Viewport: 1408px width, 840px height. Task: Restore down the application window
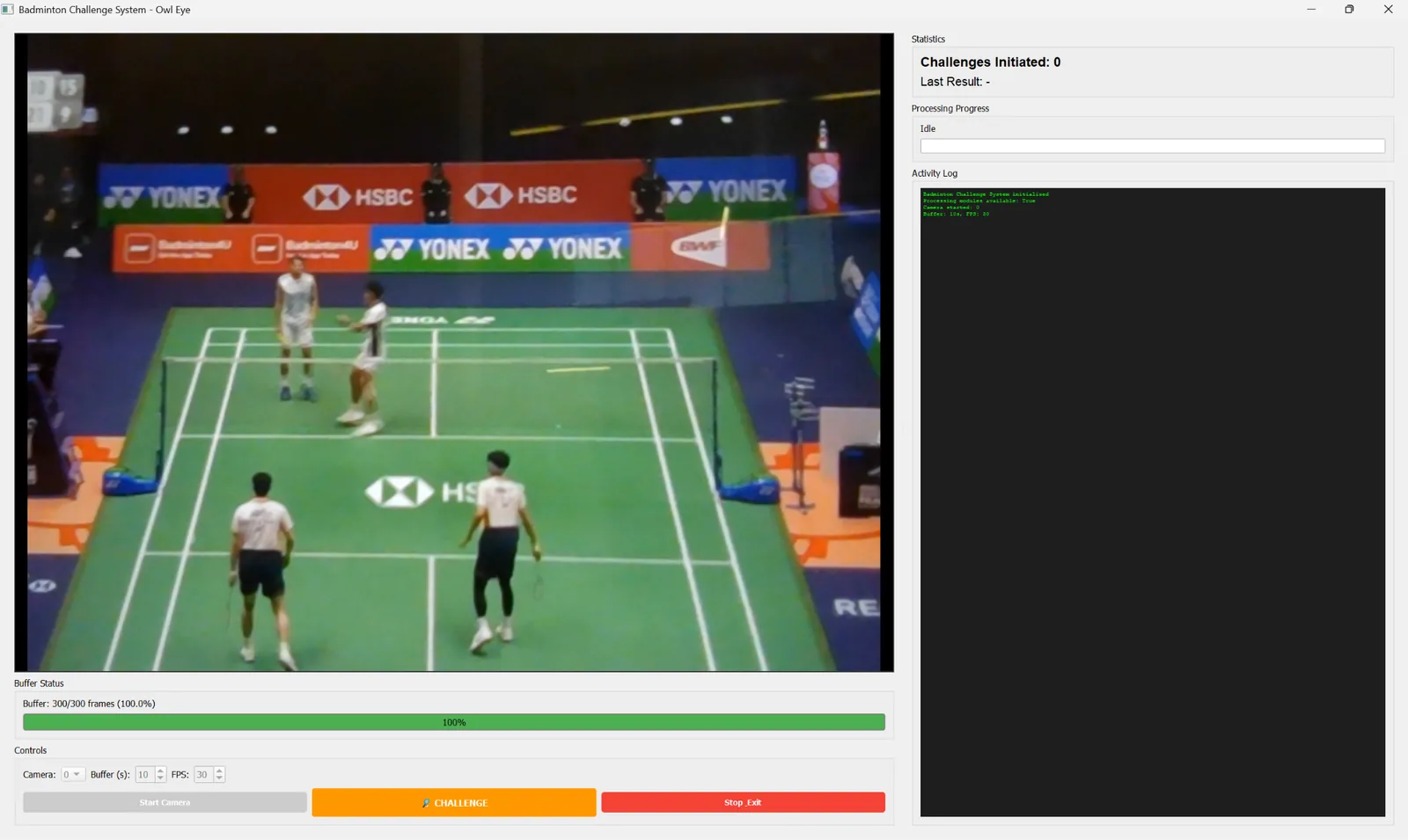tap(1349, 10)
